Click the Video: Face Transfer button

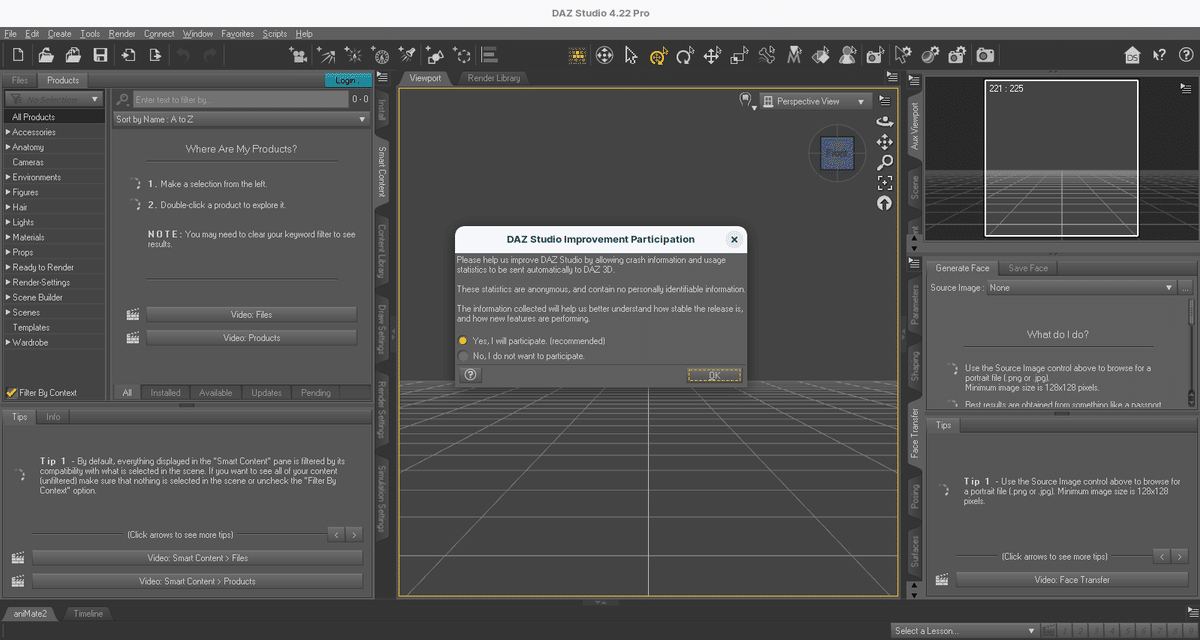click(1072, 579)
